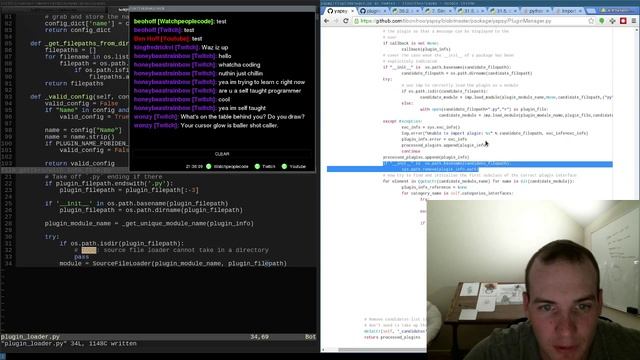
Task: Toggle the Twitch connection indicator
Action: tap(257, 167)
